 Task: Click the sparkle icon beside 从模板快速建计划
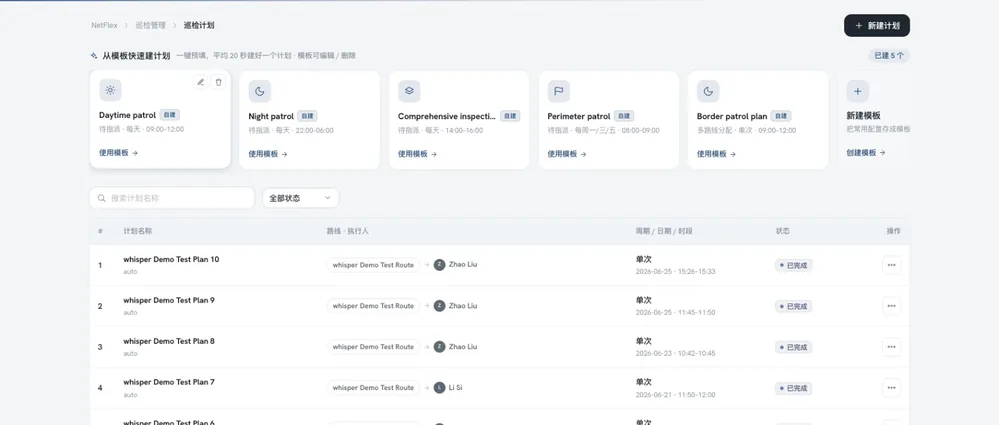(x=94, y=55)
